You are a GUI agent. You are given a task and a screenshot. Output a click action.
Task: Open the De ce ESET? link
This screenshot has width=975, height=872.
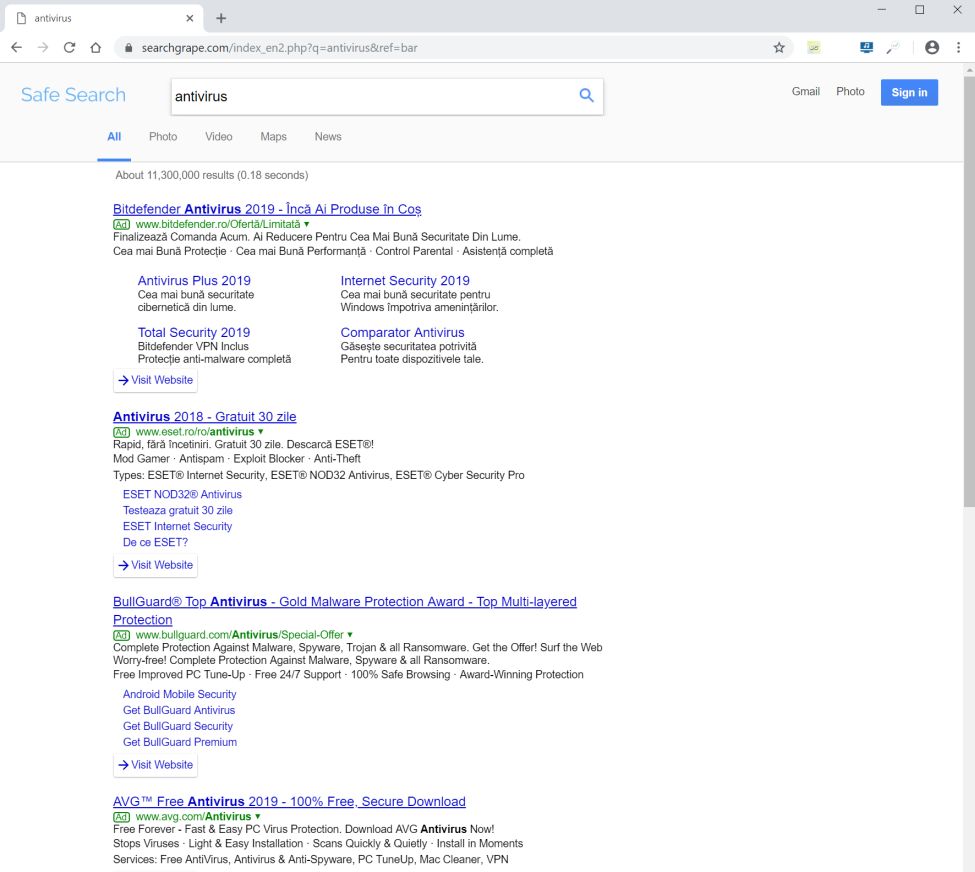click(x=155, y=542)
